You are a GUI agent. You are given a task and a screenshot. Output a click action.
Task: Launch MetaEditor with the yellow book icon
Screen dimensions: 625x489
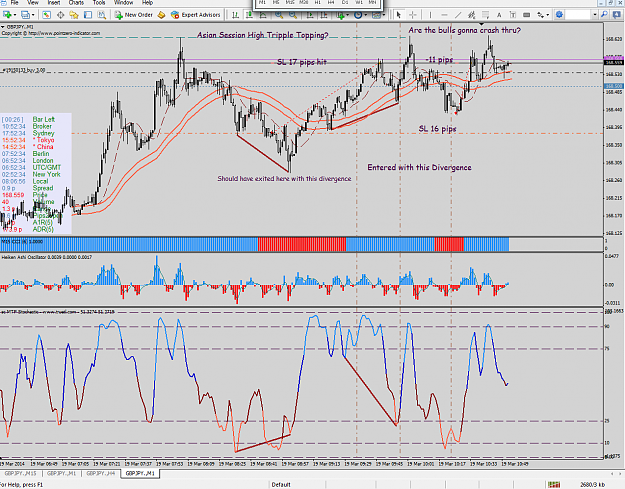(161, 15)
